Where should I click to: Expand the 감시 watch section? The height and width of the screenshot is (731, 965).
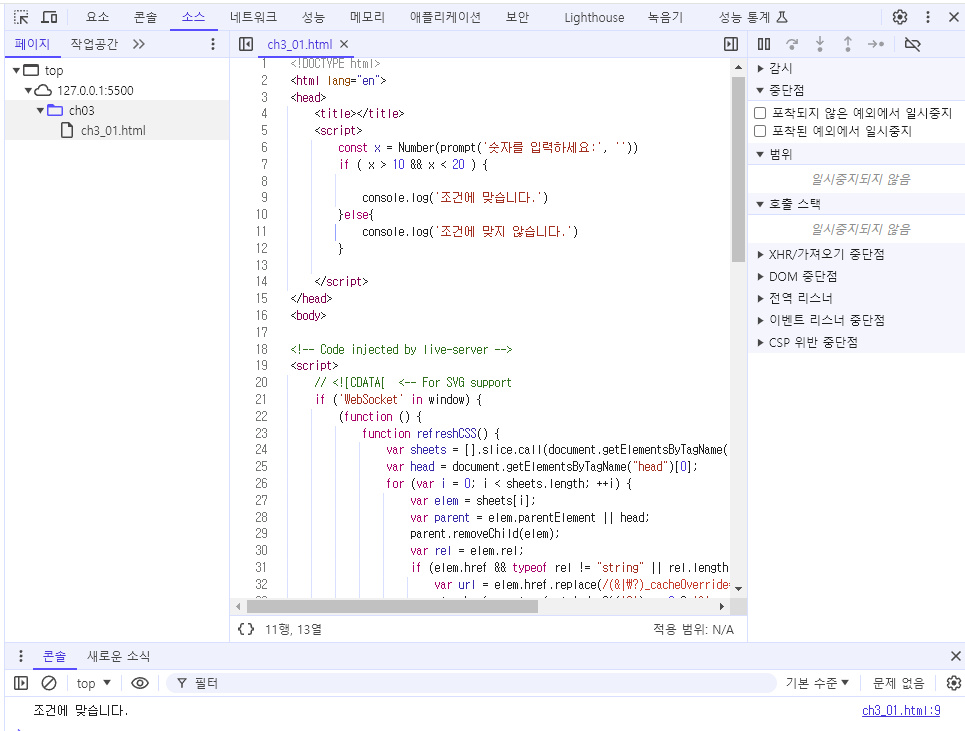tap(761, 68)
